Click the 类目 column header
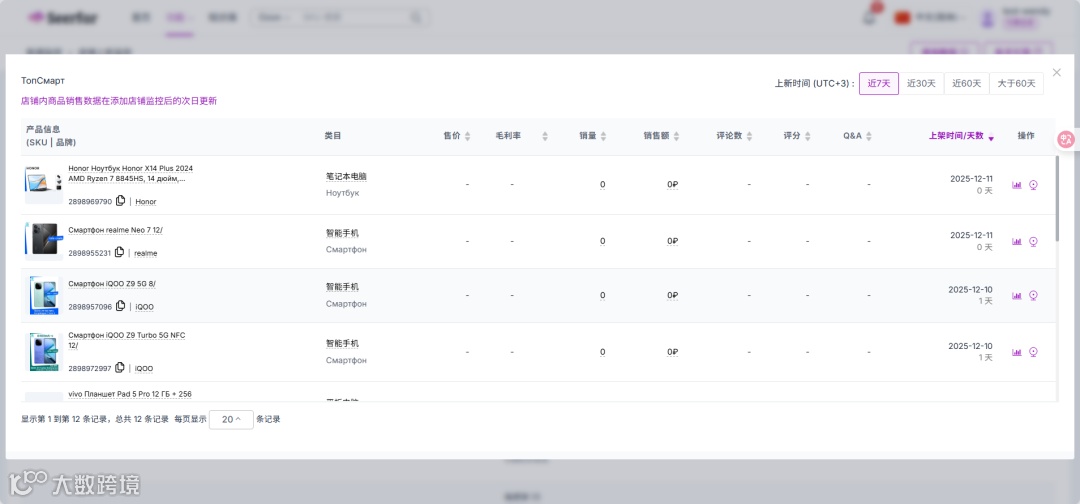1080x504 pixels. [x=333, y=136]
